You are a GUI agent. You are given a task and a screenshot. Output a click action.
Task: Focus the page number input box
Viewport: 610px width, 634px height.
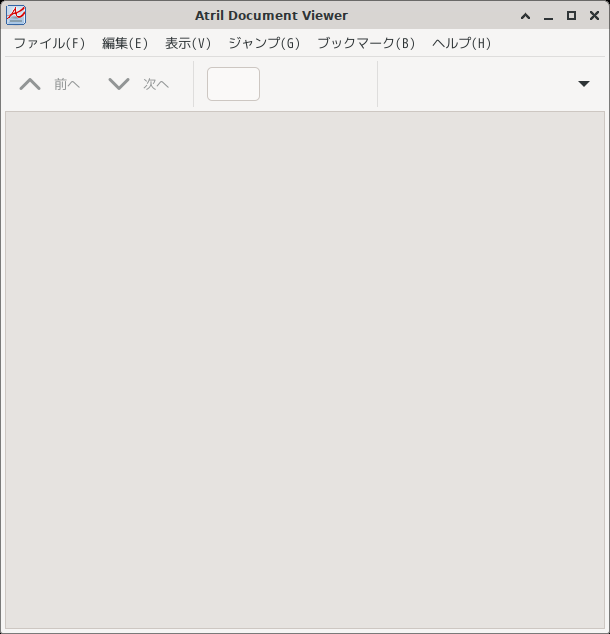click(x=233, y=84)
